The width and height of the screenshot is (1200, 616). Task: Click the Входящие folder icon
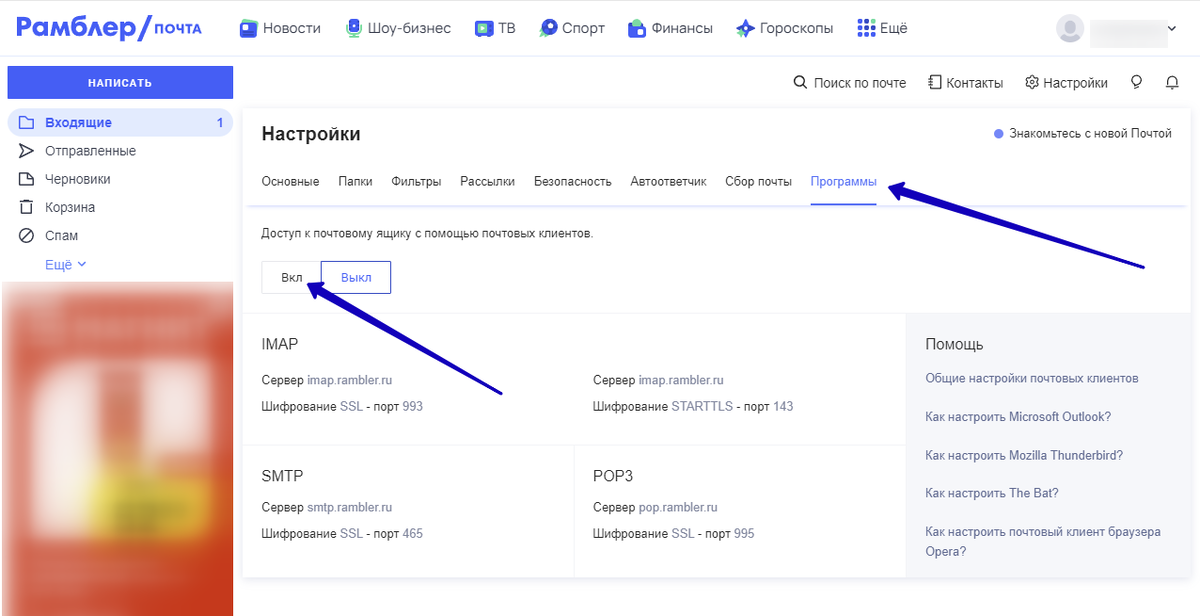click(x=27, y=123)
